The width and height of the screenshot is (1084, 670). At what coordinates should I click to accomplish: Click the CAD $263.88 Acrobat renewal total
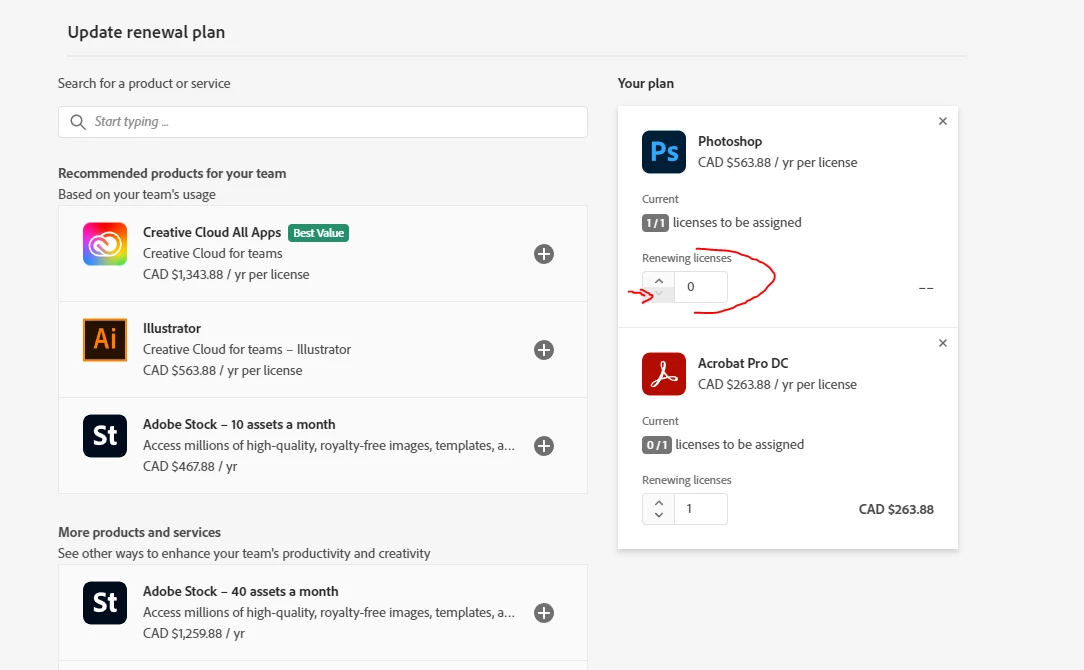coord(896,510)
